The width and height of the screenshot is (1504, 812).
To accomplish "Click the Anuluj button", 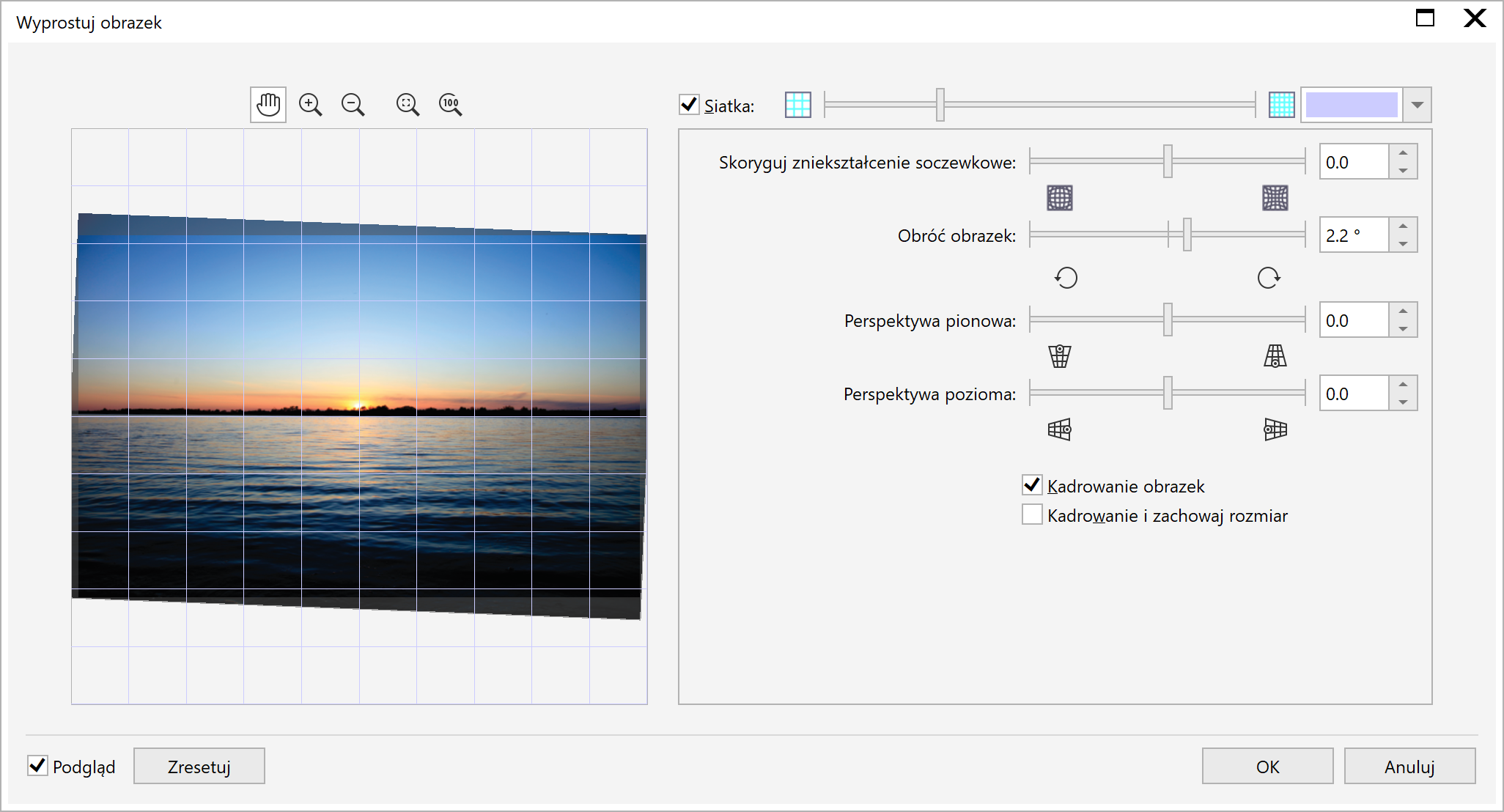I will (1409, 767).
